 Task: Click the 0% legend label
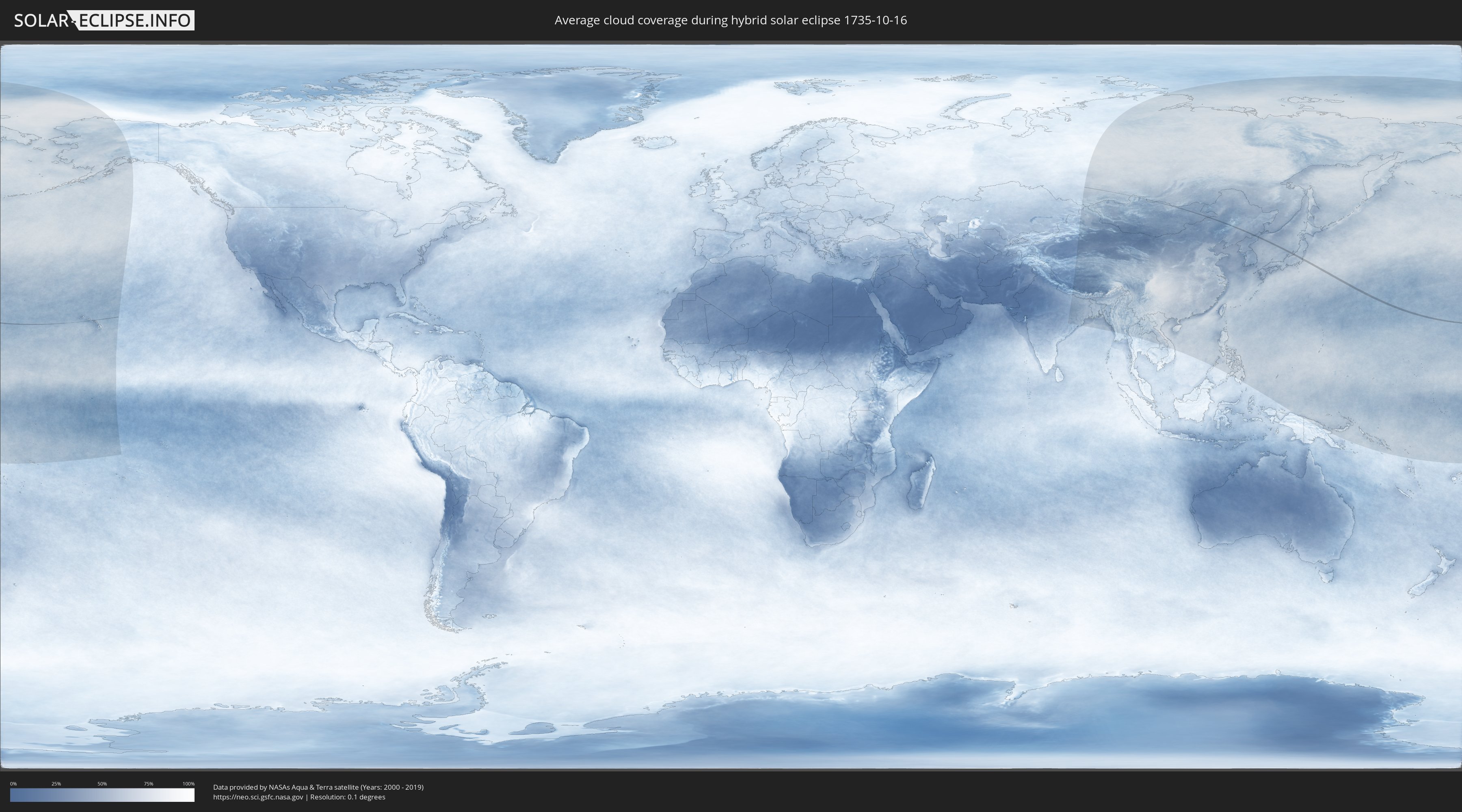[x=13, y=784]
